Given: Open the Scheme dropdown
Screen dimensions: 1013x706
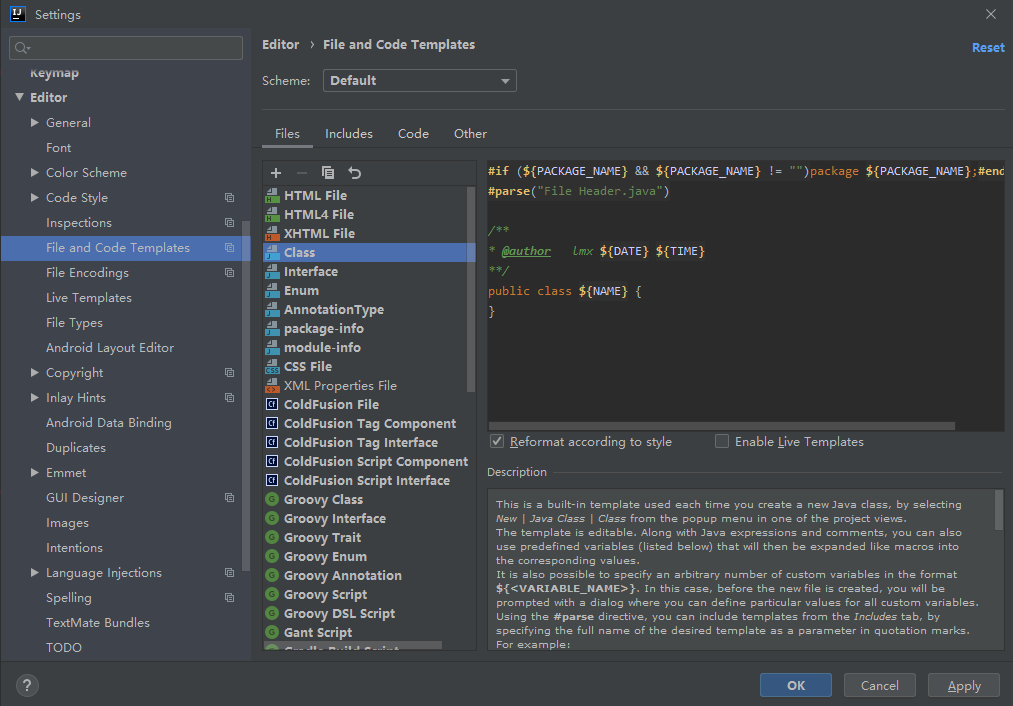Looking at the screenshot, I should point(419,81).
